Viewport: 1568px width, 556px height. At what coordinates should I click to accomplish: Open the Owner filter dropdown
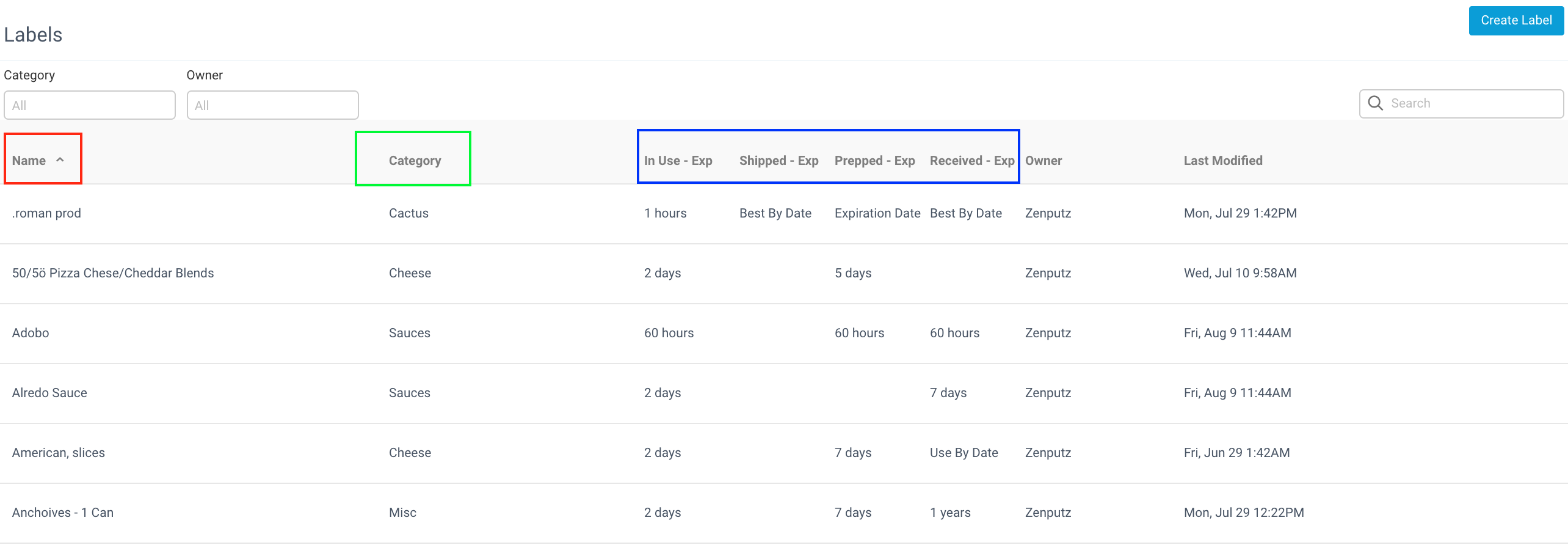click(x=272, y=105)
